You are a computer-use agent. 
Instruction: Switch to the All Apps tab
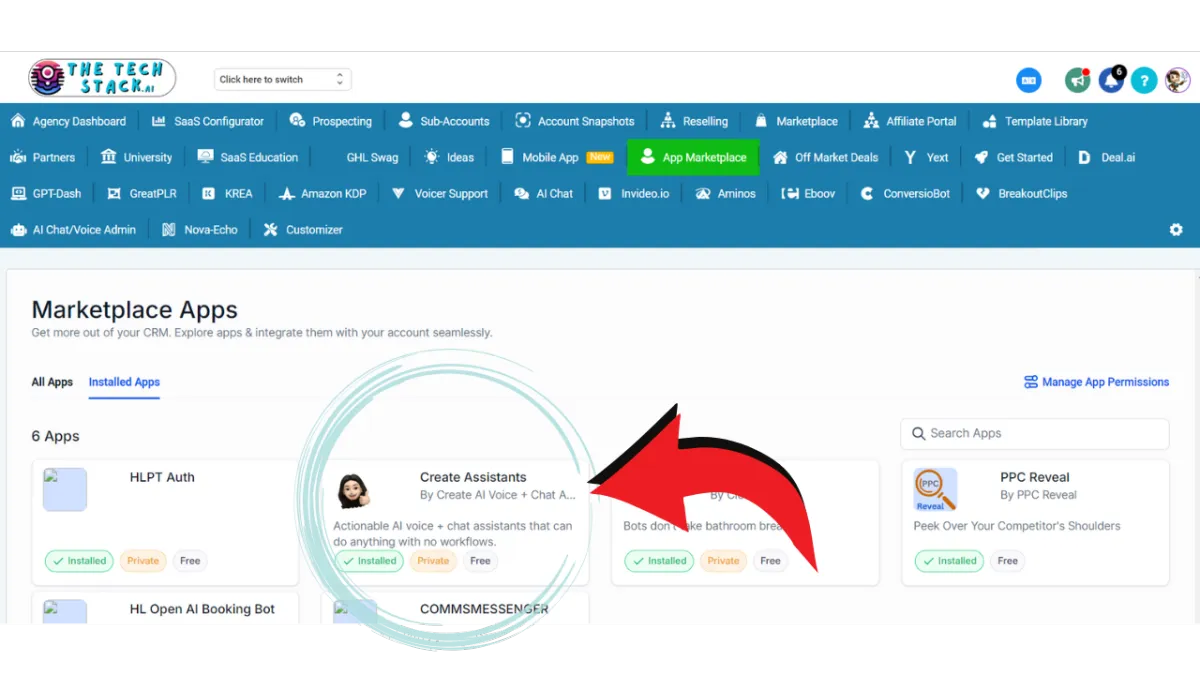coord(52,382)
